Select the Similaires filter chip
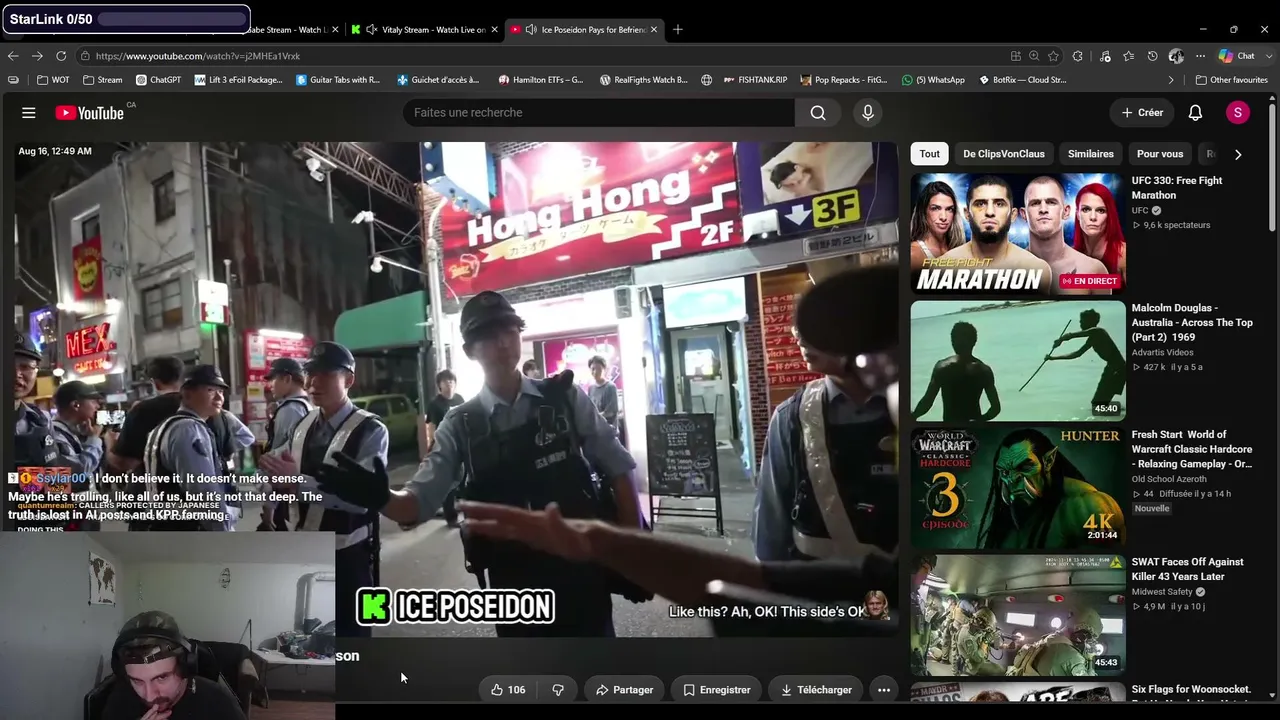 coord(1091,154)
